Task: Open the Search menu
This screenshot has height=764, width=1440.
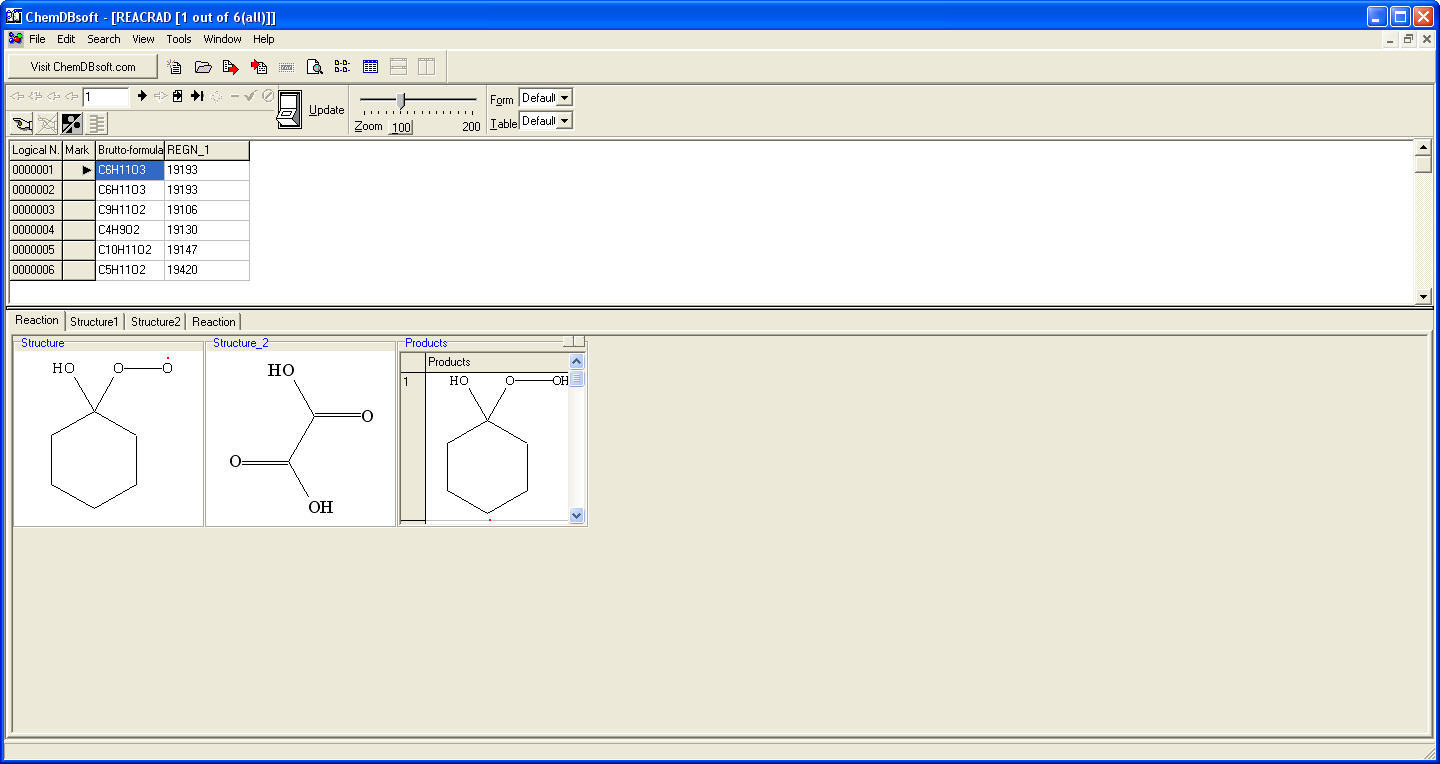Action: [103, 39]
